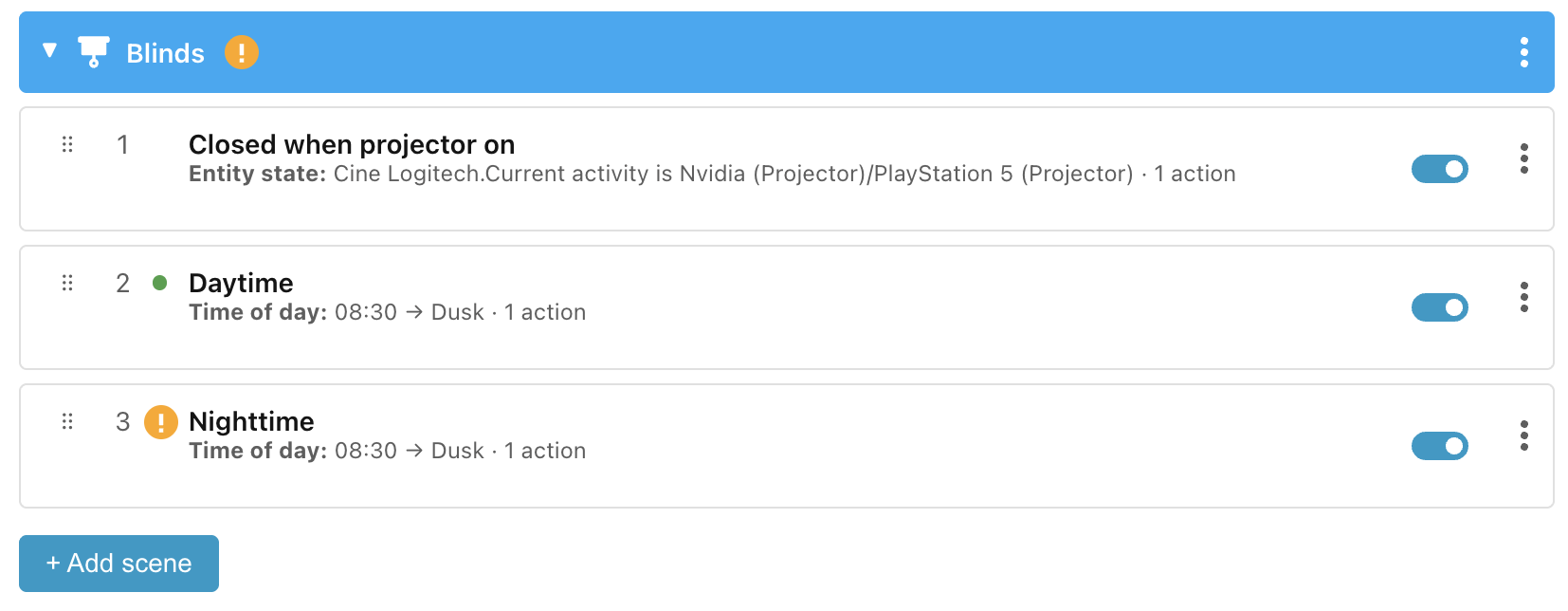1568x611 pixels.
Task: Open the Daytime scene title
Action: coord(241,283)
